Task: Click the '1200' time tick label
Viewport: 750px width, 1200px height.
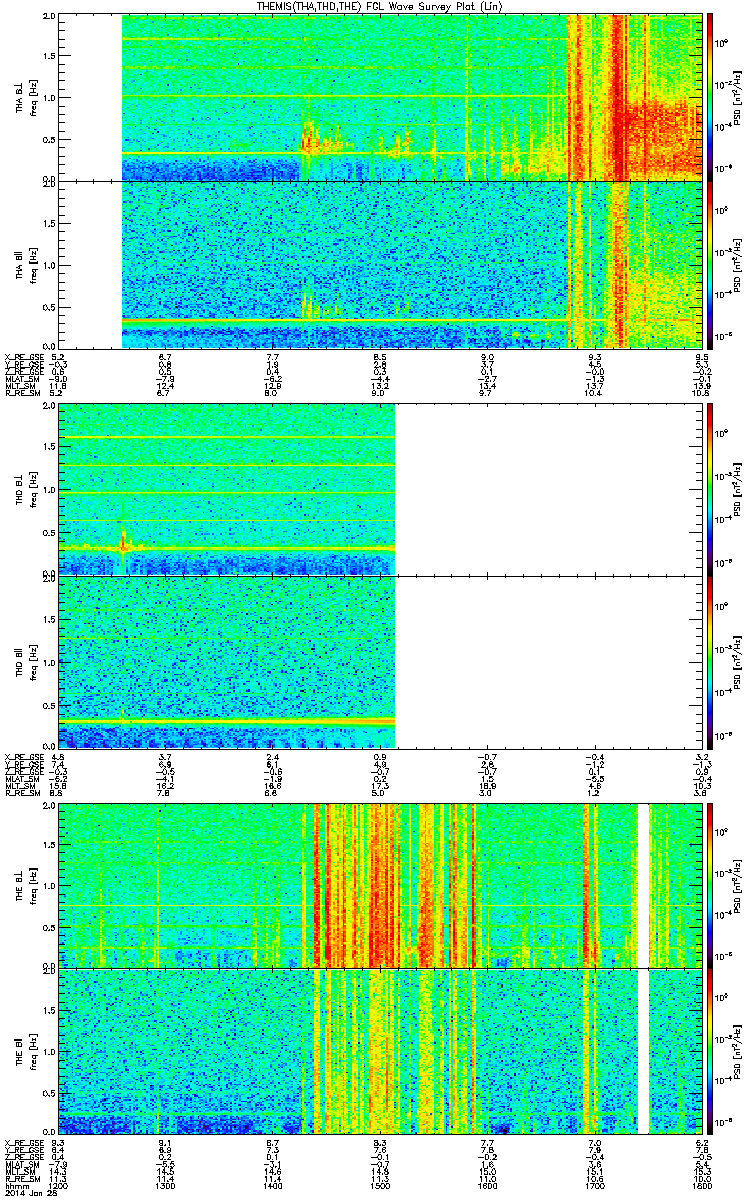Action: [x=59, y=1184]
